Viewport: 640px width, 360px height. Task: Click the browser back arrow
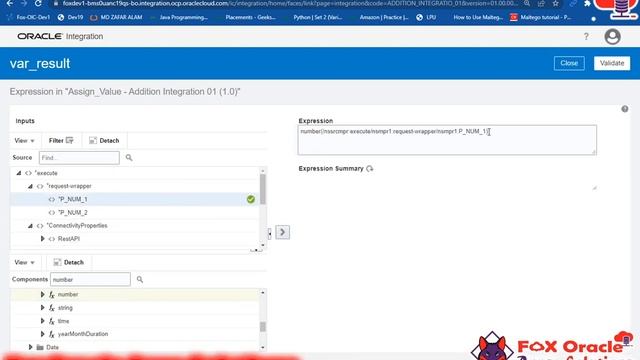(10, 3)
